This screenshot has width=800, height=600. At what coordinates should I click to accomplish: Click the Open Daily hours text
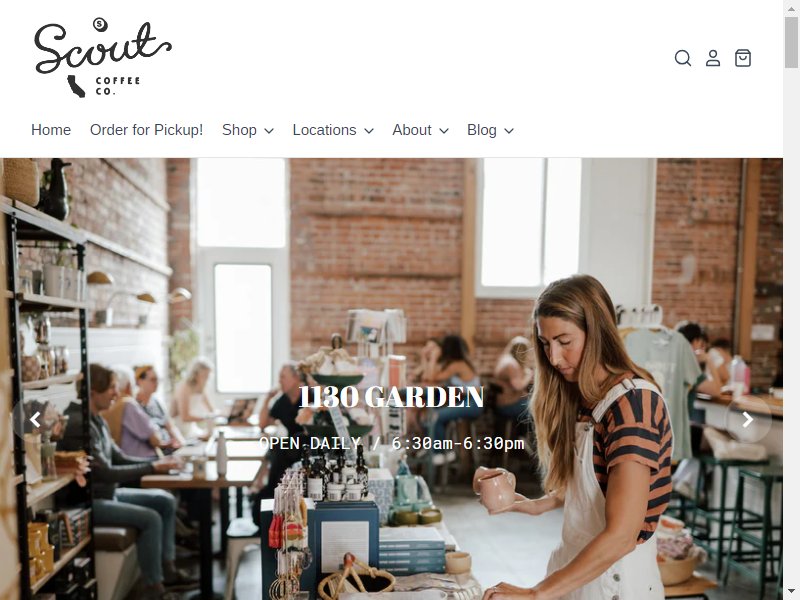[391, 443]
